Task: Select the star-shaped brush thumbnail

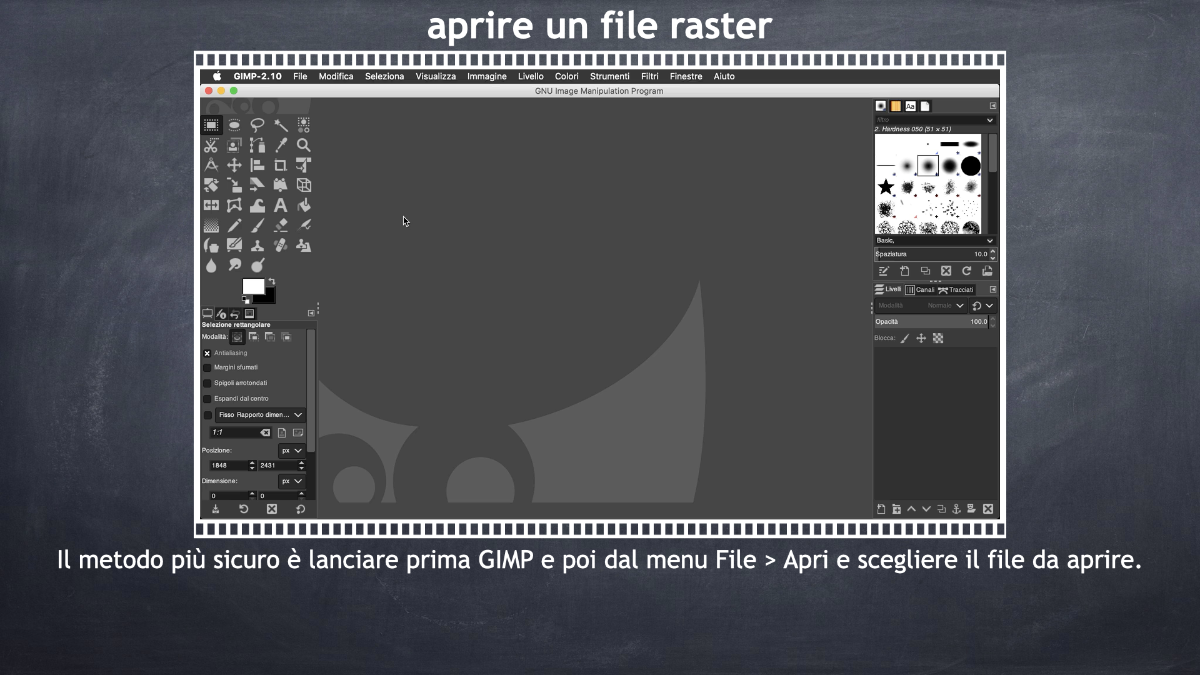Action: coord(886,187)
